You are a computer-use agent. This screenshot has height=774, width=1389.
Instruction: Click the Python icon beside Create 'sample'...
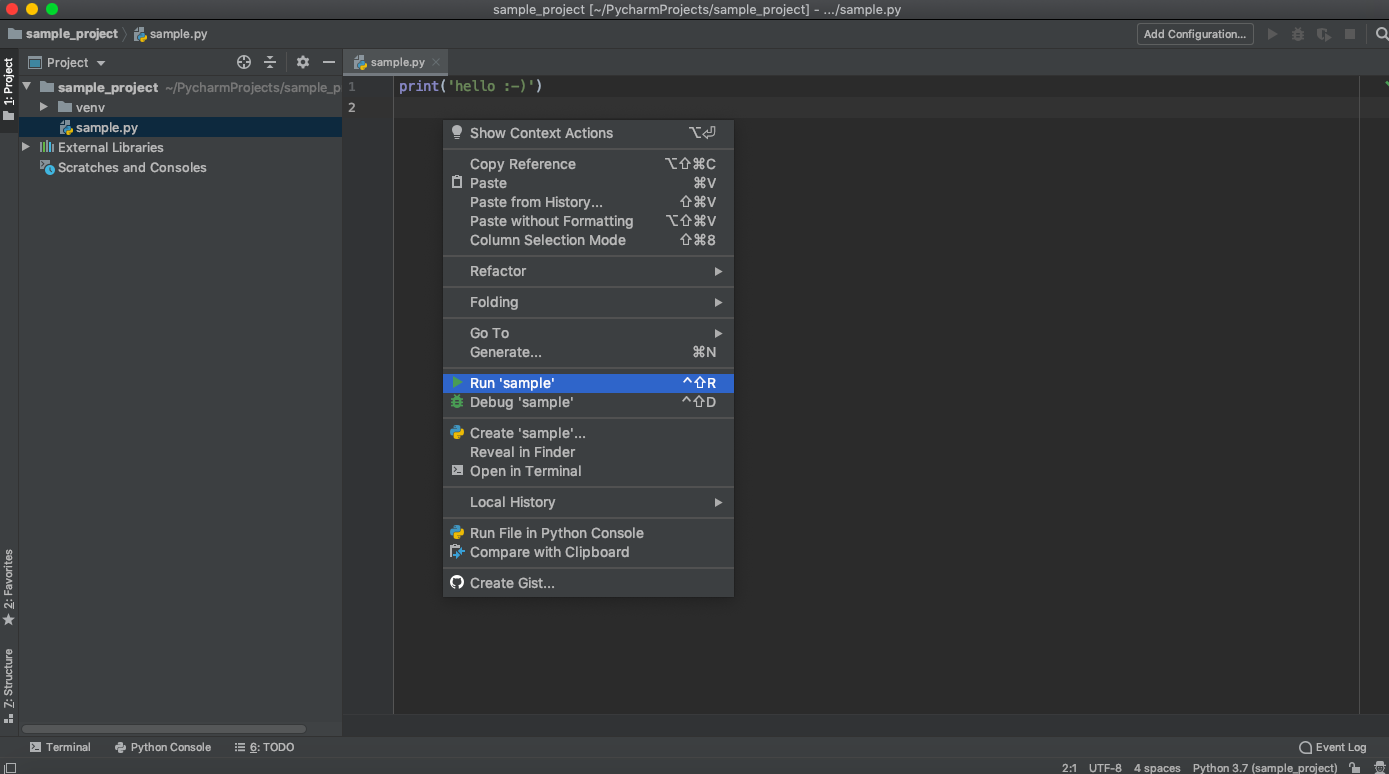tap(457, 433)
